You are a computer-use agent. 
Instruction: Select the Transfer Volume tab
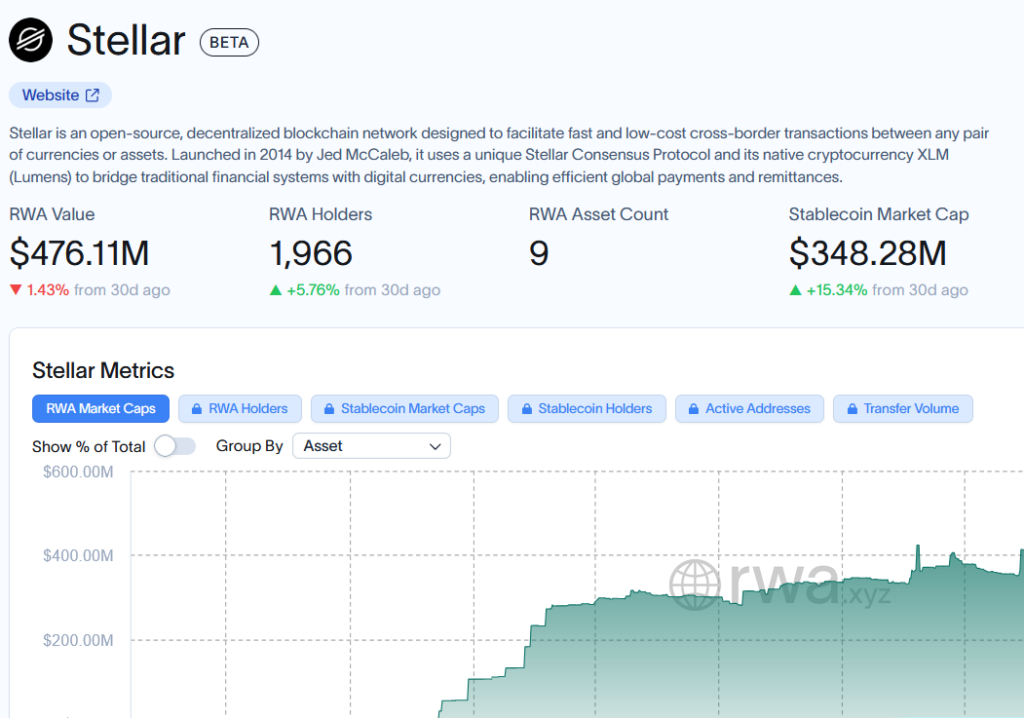click(x=903, y=408)
